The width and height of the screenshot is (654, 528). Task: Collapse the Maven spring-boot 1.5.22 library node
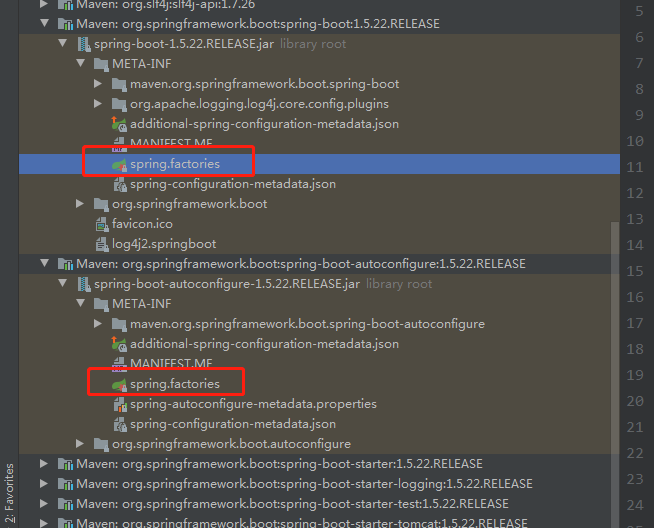point(45,23)
